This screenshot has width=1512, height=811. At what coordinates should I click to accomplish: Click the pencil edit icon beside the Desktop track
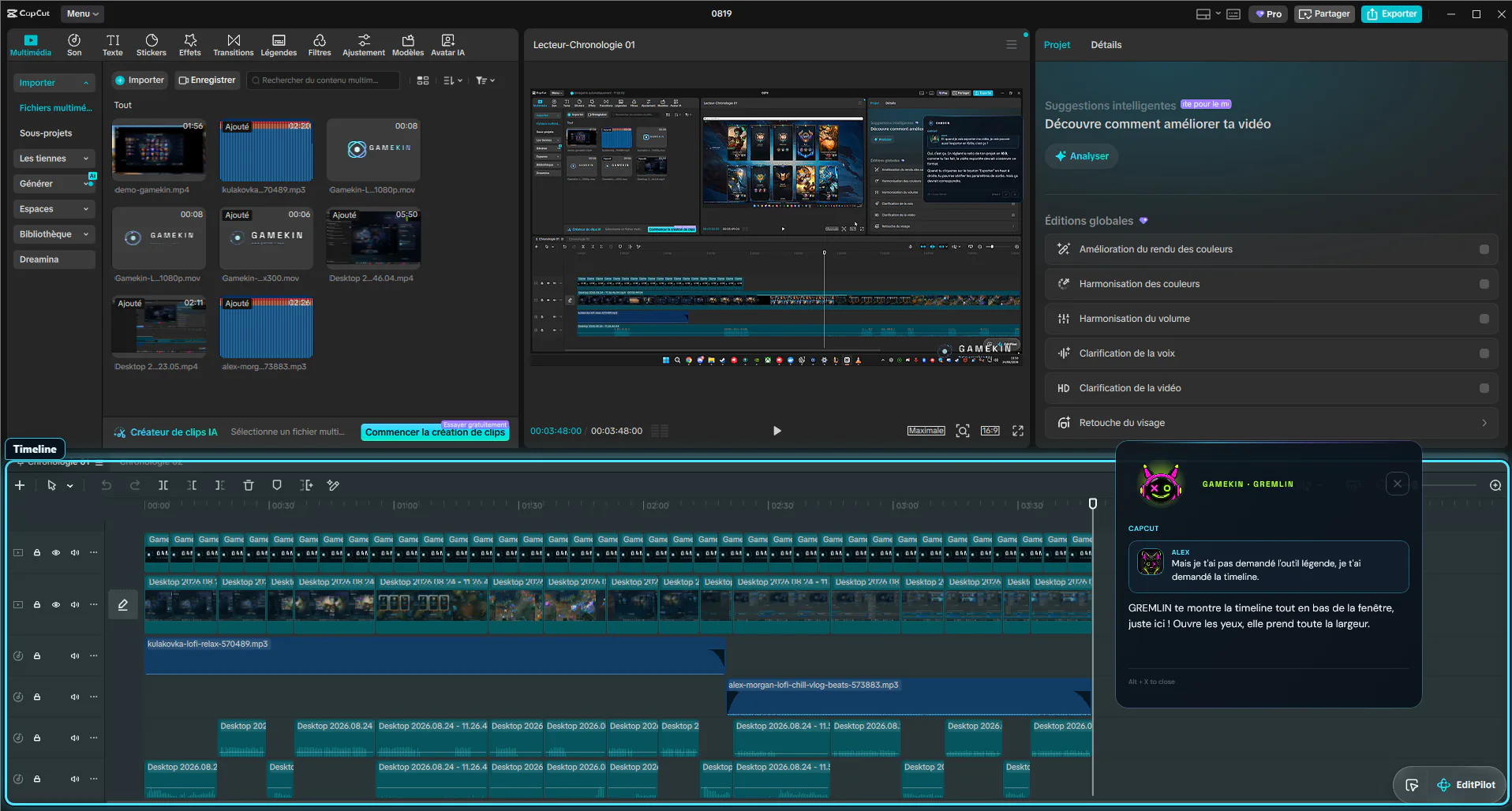(x=123, y=605)
